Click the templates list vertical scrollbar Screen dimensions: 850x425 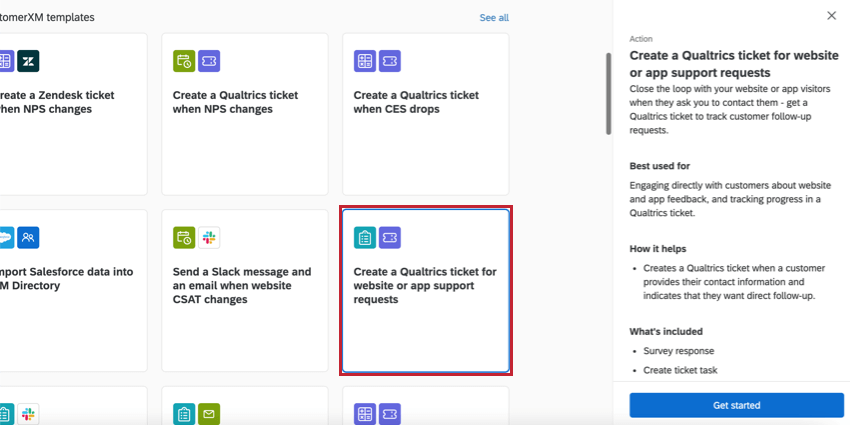[607, 93]
